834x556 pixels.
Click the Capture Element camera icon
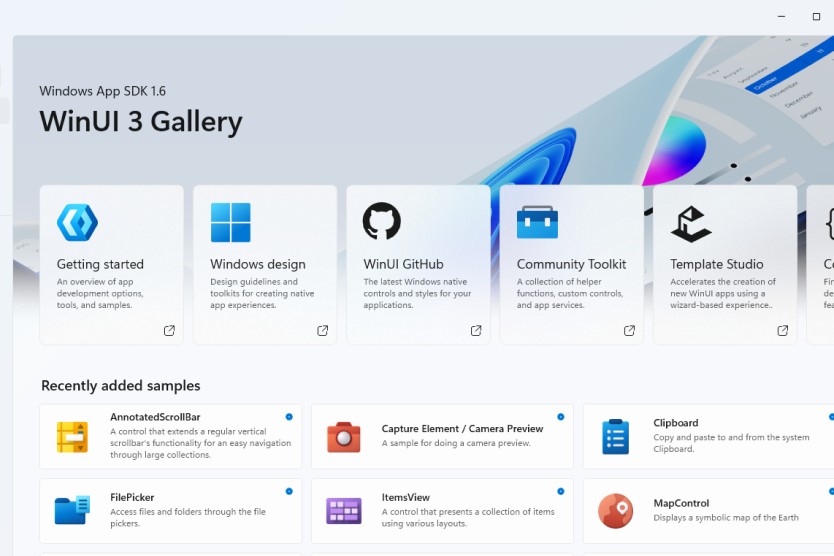344,437
